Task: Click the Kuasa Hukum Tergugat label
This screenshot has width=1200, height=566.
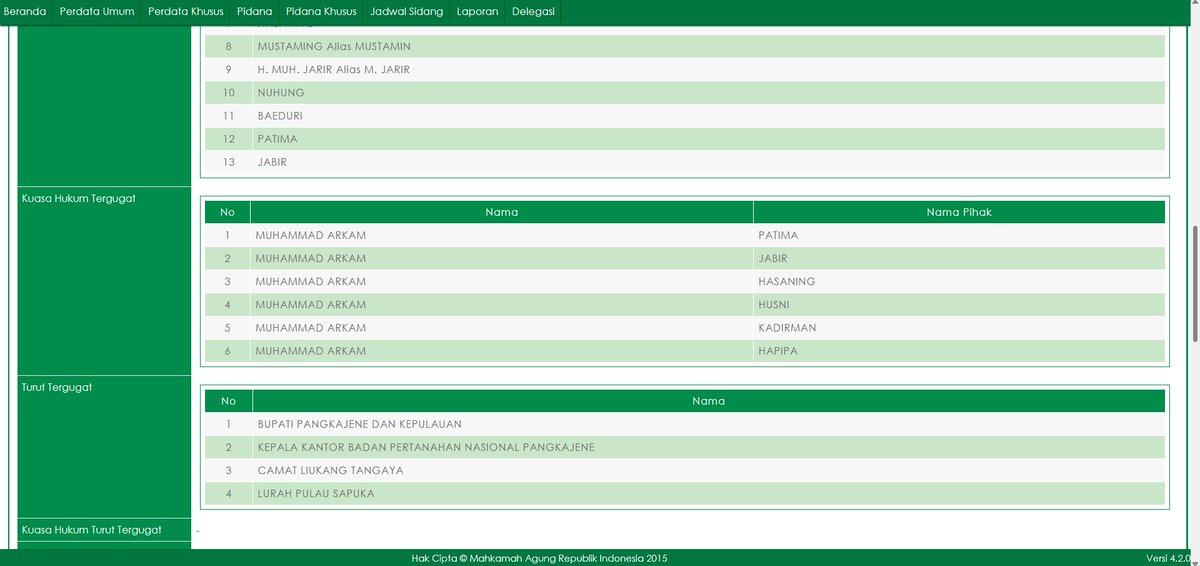Action: [79, 198]
